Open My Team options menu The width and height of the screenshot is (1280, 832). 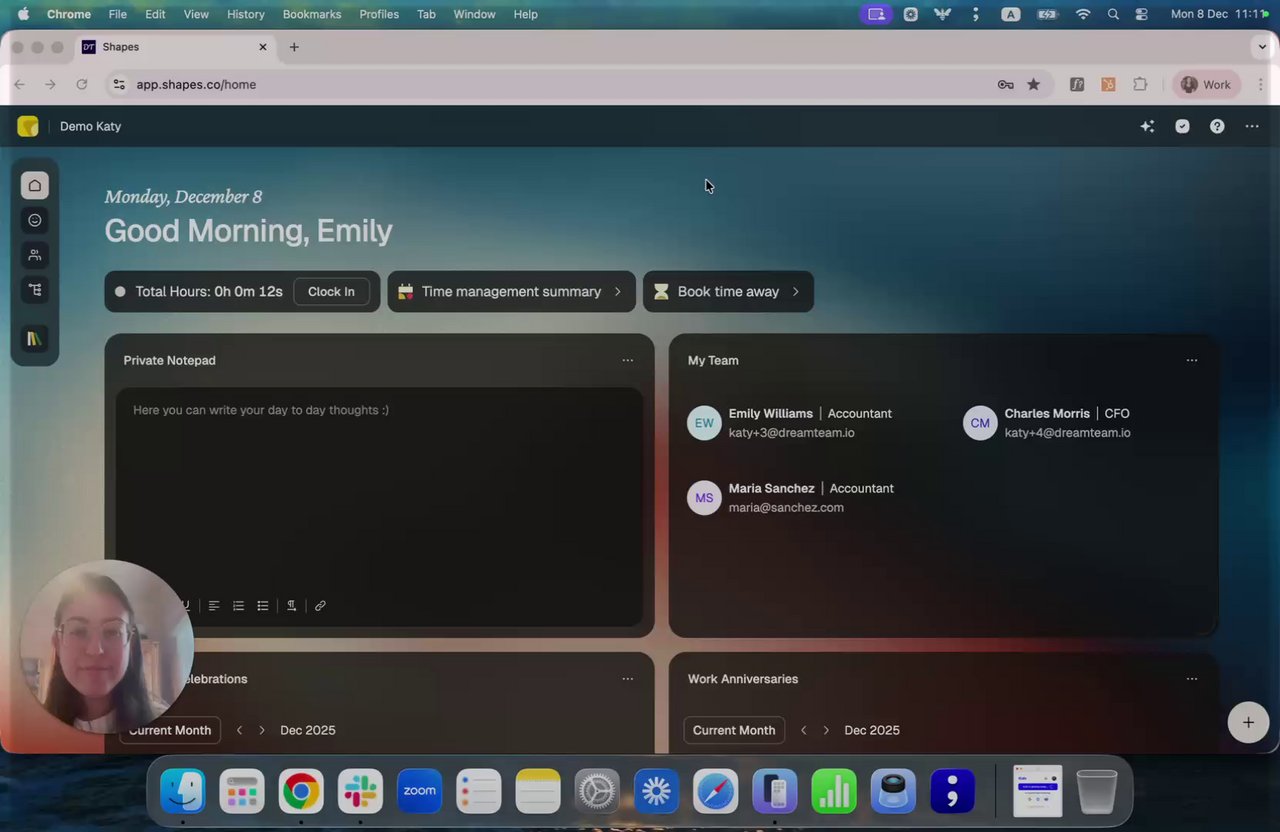pyautogui.click(x=1191, y=360)
